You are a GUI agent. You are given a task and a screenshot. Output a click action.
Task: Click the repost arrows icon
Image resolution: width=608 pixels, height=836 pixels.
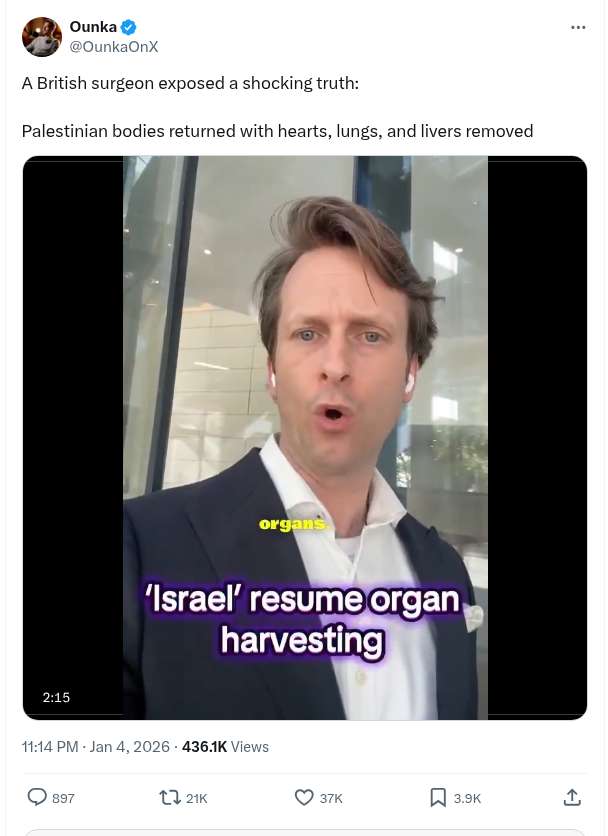(x=170, y=798)
